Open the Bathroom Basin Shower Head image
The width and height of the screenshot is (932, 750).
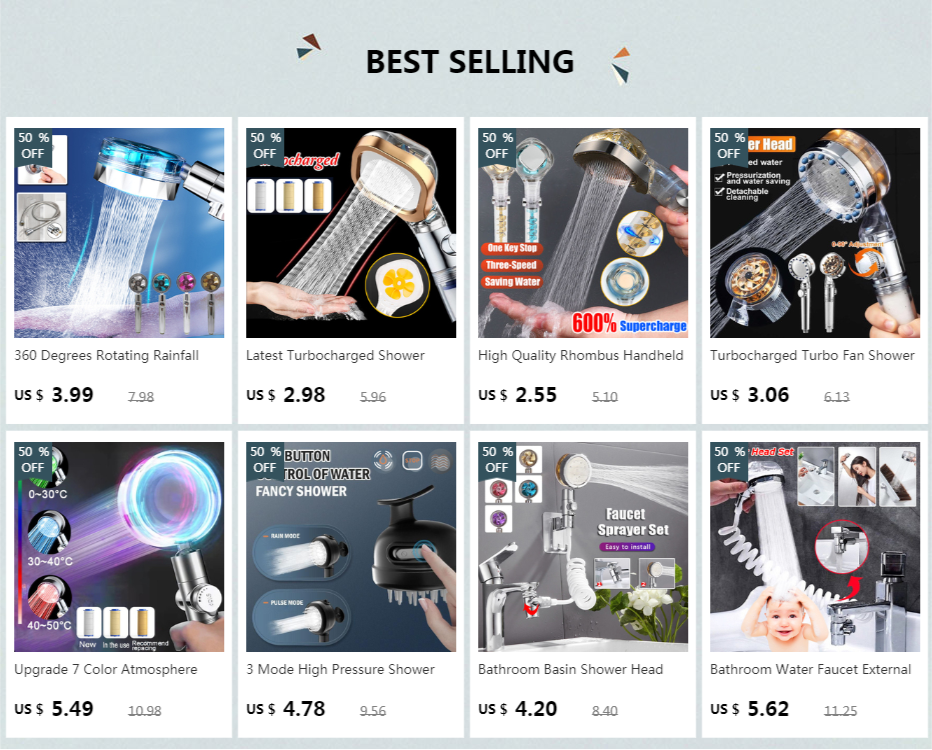click(582, 547)
